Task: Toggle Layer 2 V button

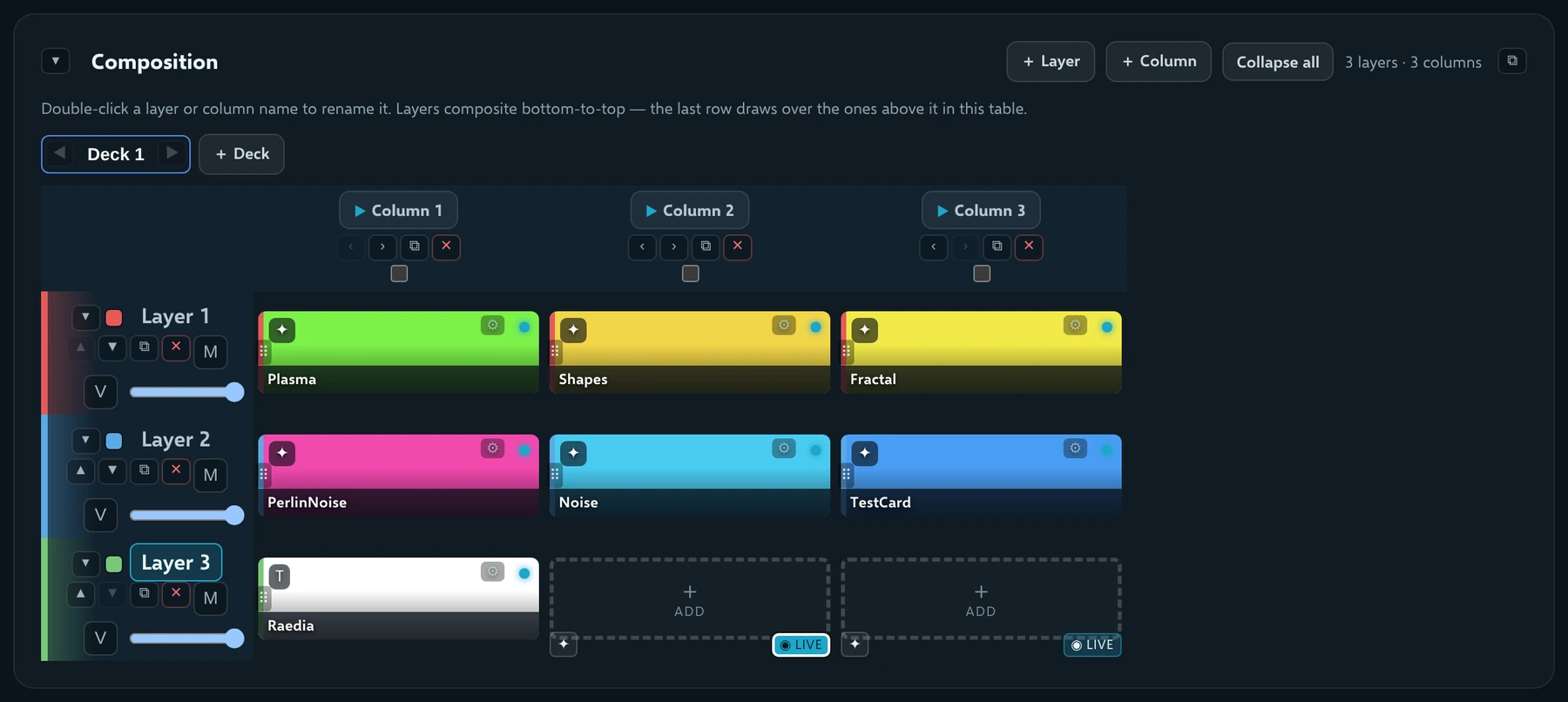Action: point(100,515)
